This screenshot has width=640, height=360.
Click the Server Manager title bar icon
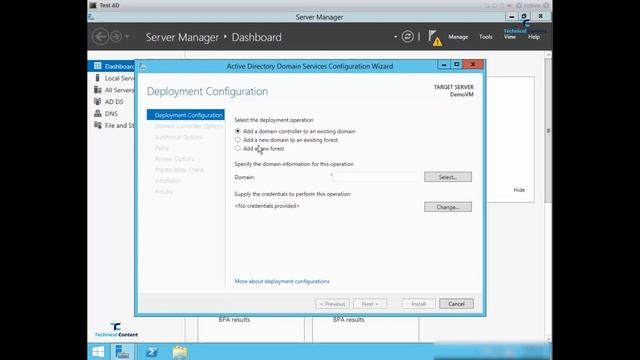92,17
